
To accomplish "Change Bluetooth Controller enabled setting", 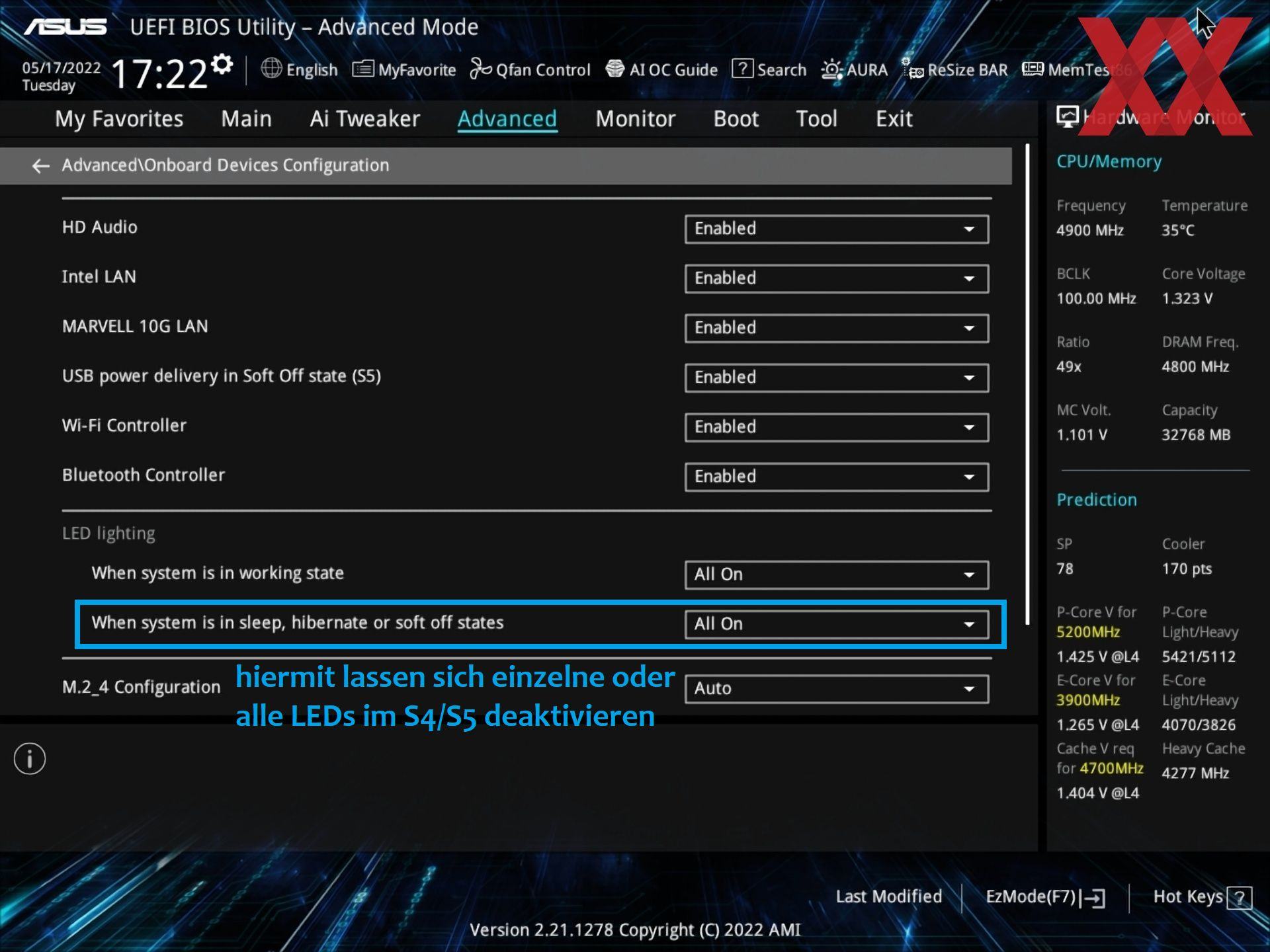I will tap(836, 477).
